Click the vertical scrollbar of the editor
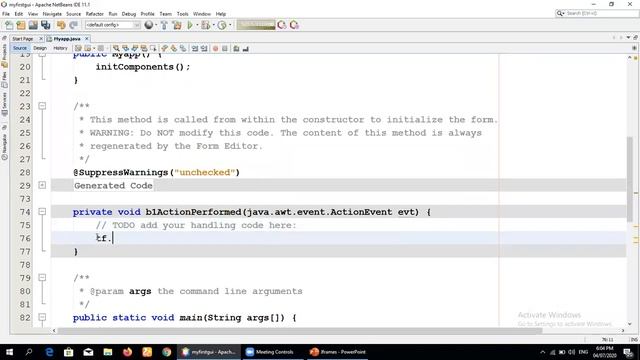 630,180
